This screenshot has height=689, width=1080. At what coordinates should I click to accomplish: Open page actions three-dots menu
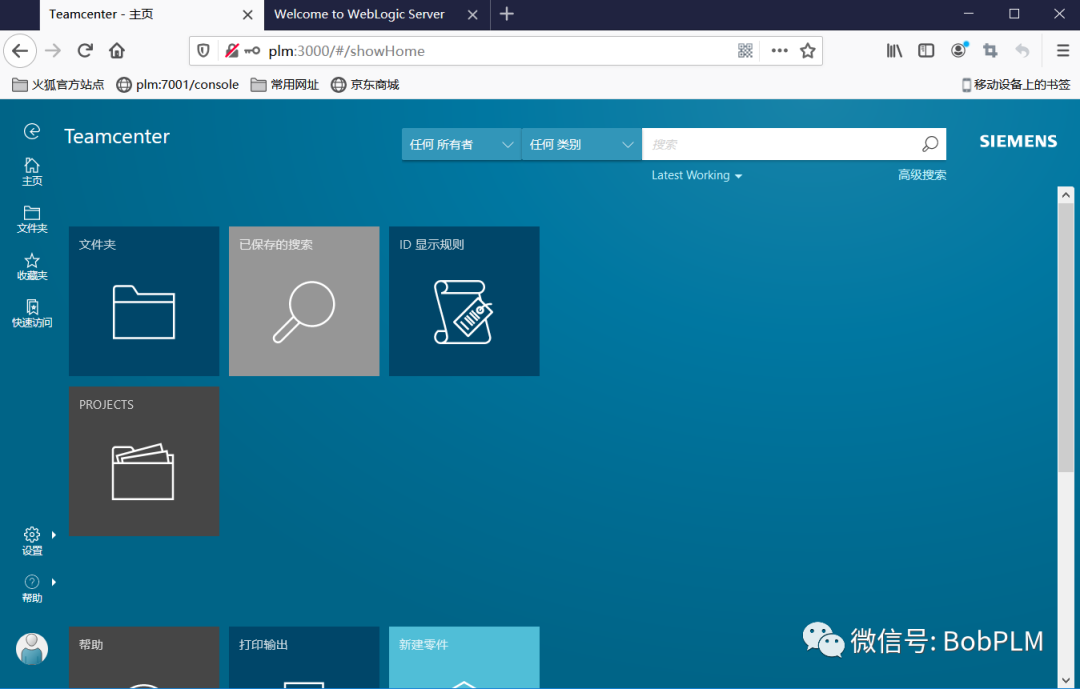780,50
